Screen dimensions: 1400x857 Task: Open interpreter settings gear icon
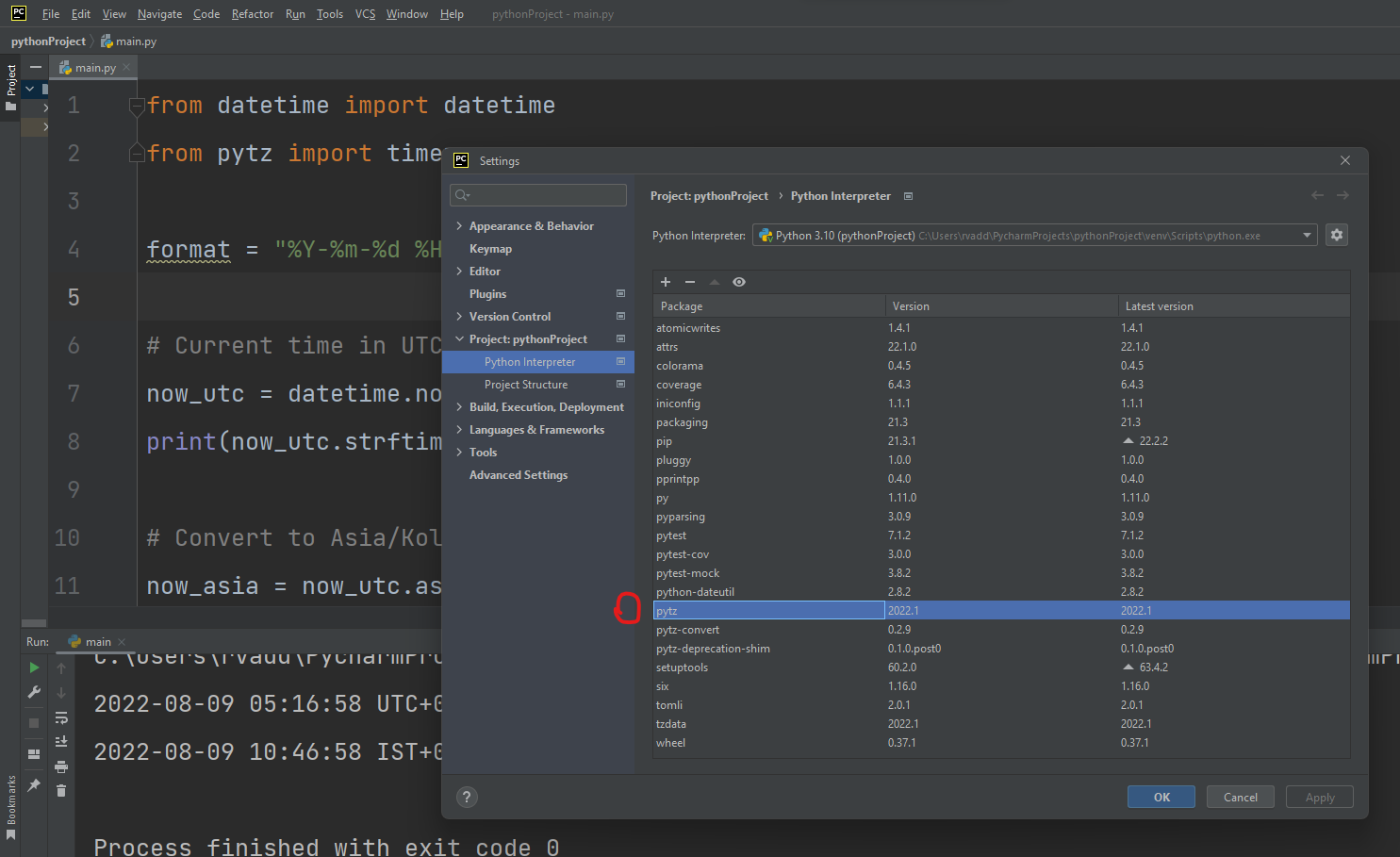1337,235
